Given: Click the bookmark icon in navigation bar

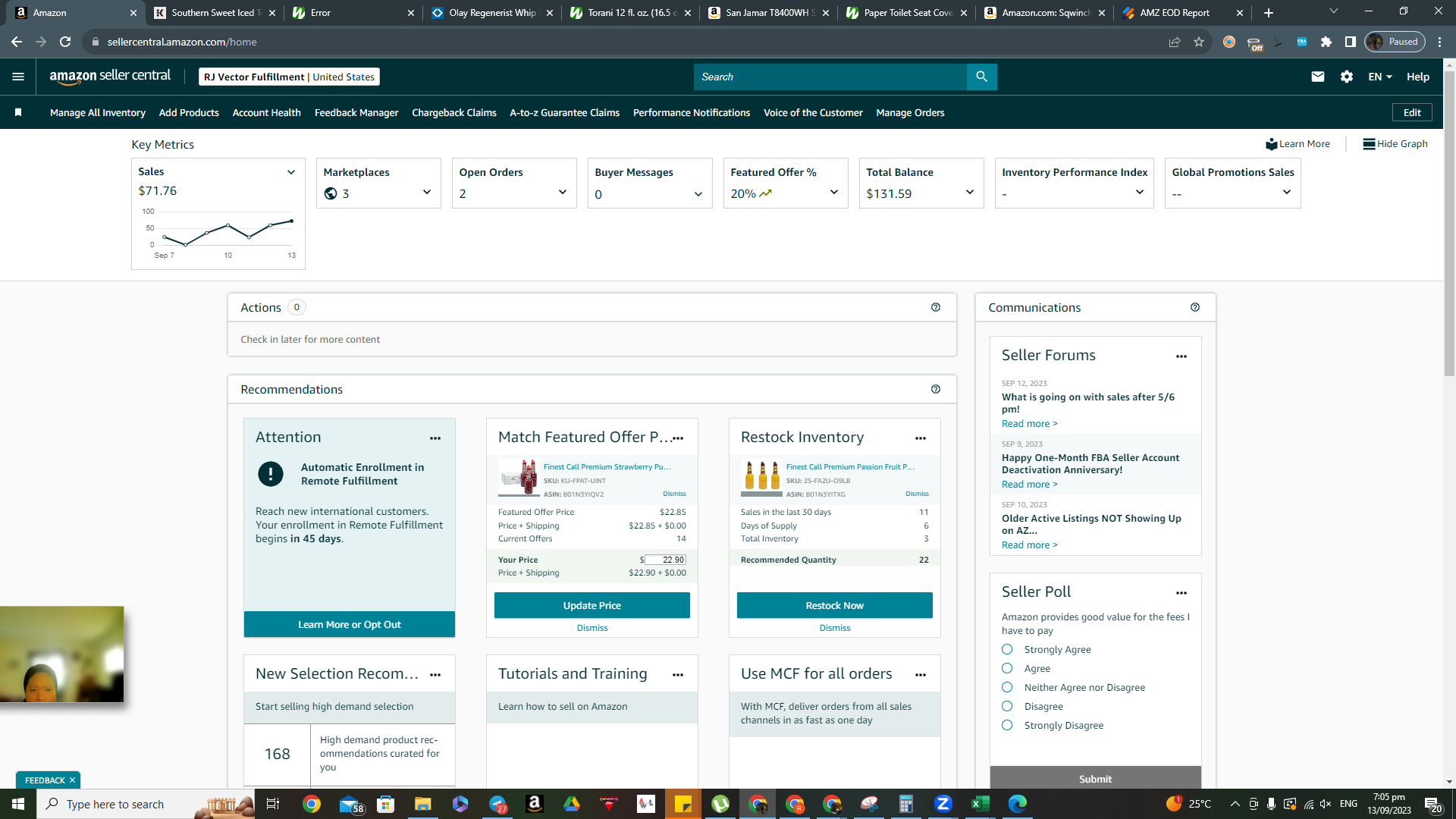Looking at the screenshot, I should click(18, 112).
